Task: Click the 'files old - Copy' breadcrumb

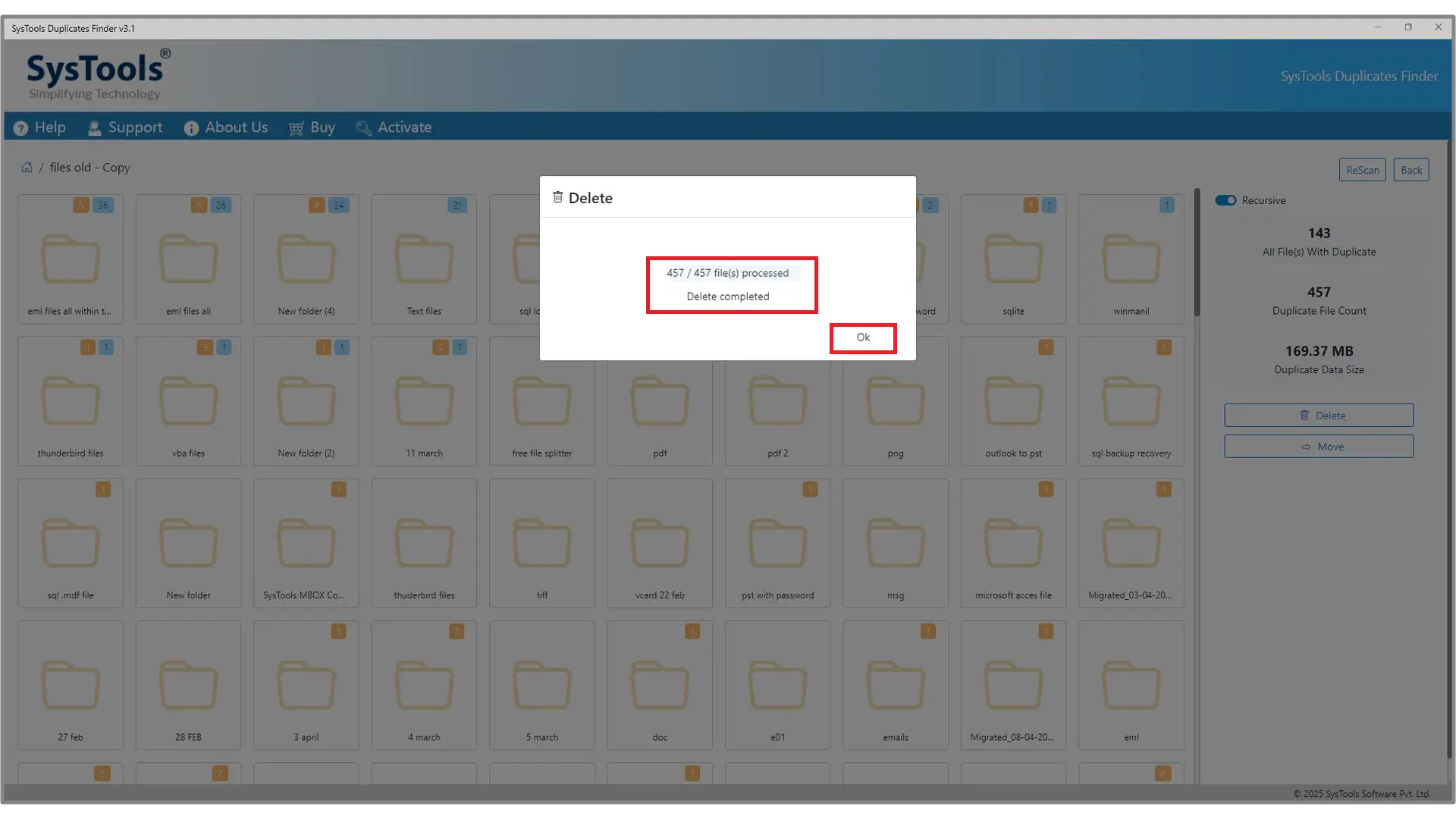Action: 90,168
